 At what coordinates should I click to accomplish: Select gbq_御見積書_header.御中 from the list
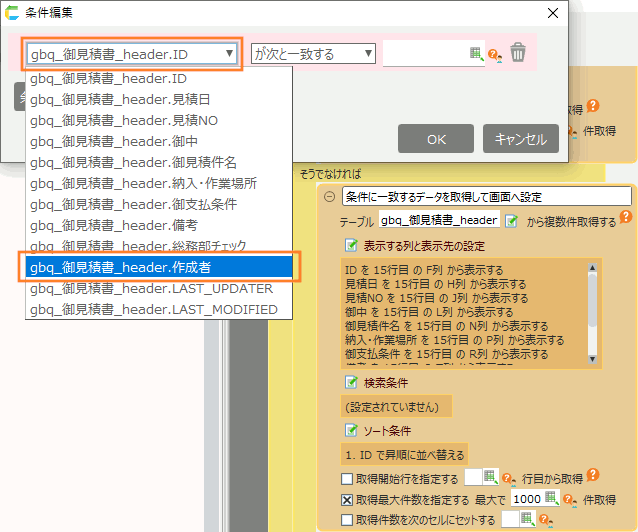(x=159, y=141)
